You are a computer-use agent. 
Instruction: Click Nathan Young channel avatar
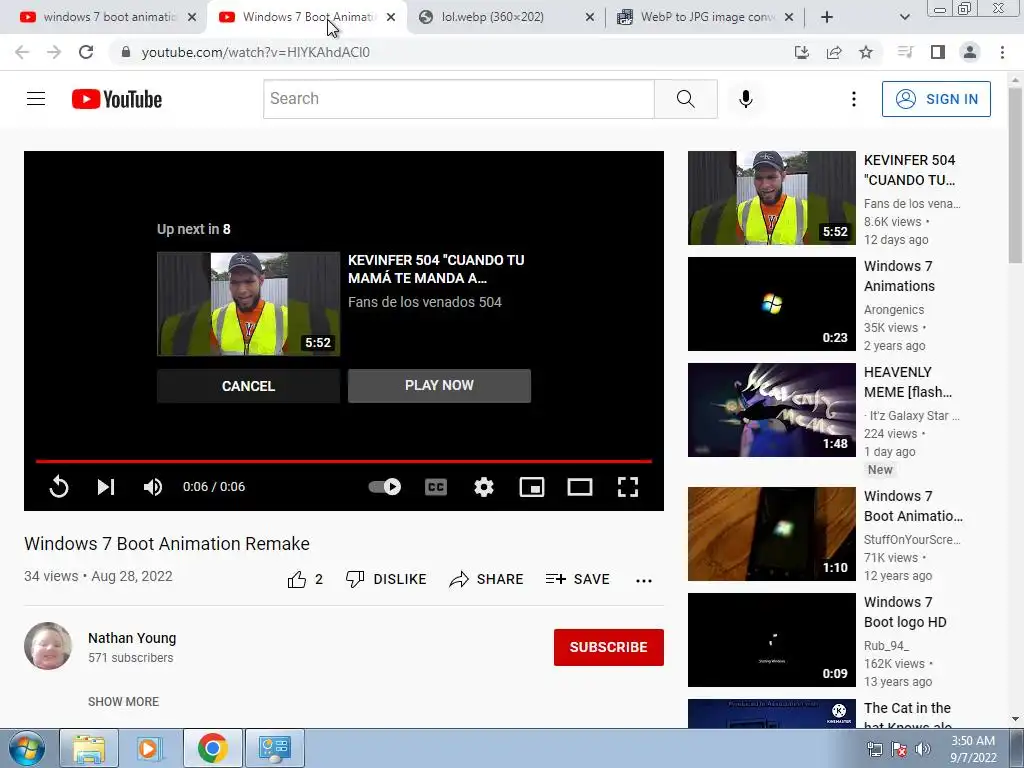point(48,646)
